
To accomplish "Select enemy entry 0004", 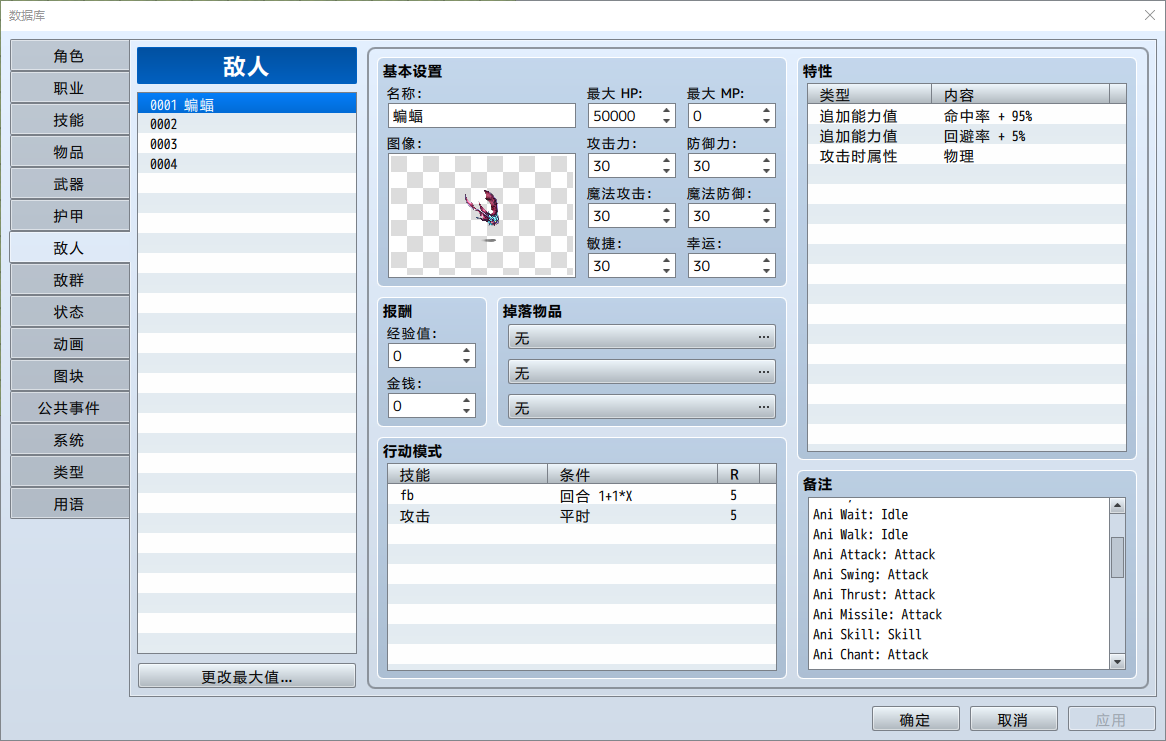I will [x=247, y=164].
